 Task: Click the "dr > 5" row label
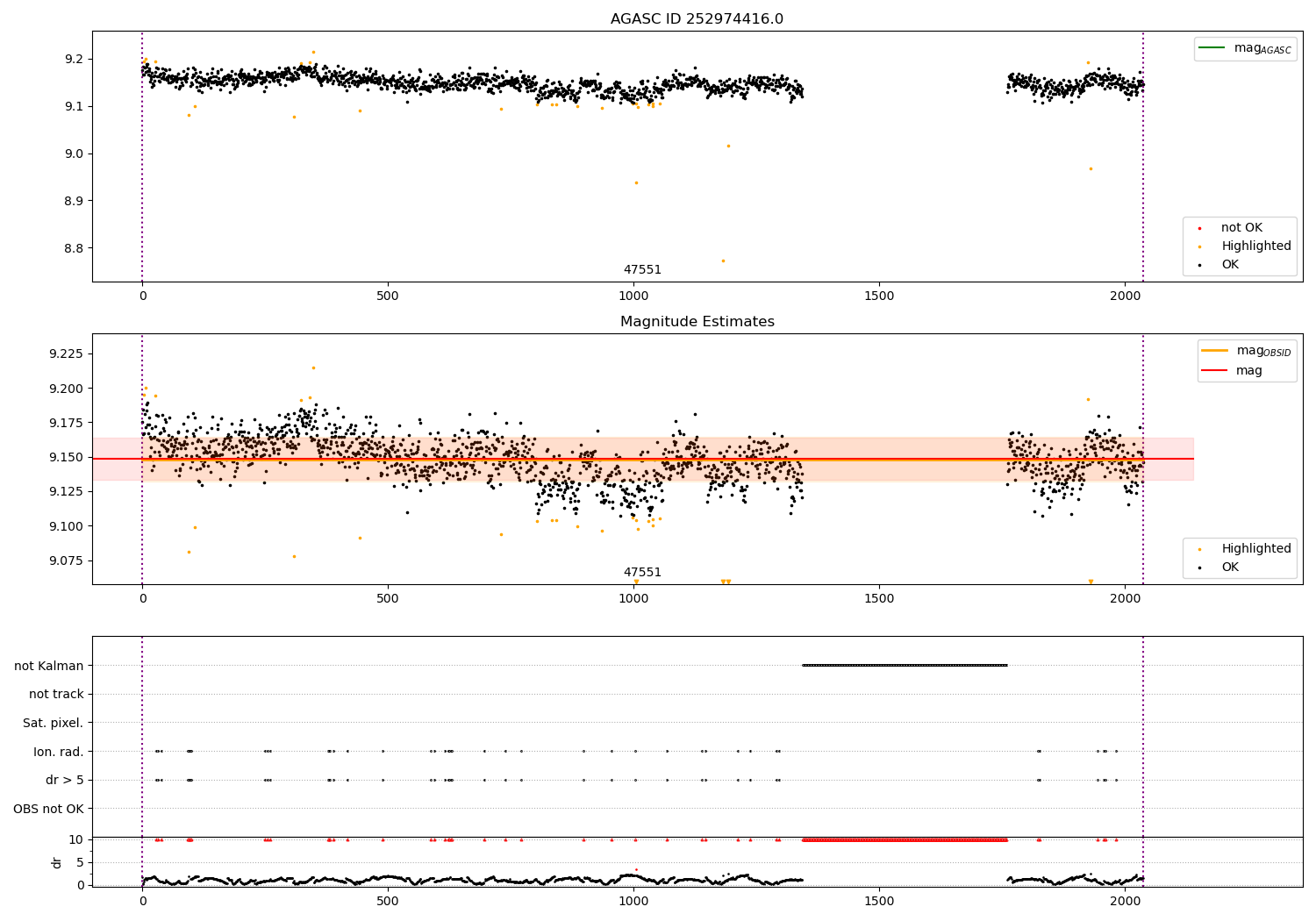65,780
